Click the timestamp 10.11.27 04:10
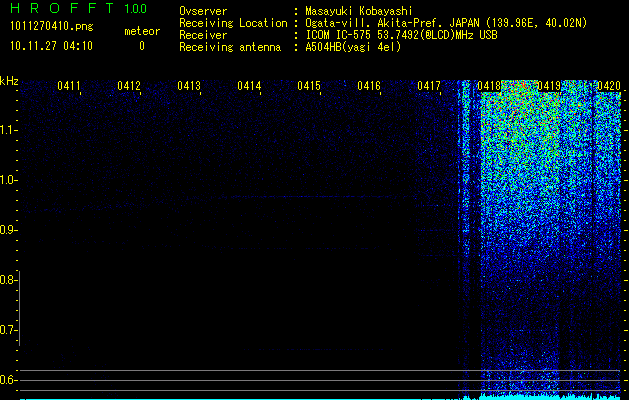This screenshot has height=400, width=629. pyautogui.click(x=51, y=46)
